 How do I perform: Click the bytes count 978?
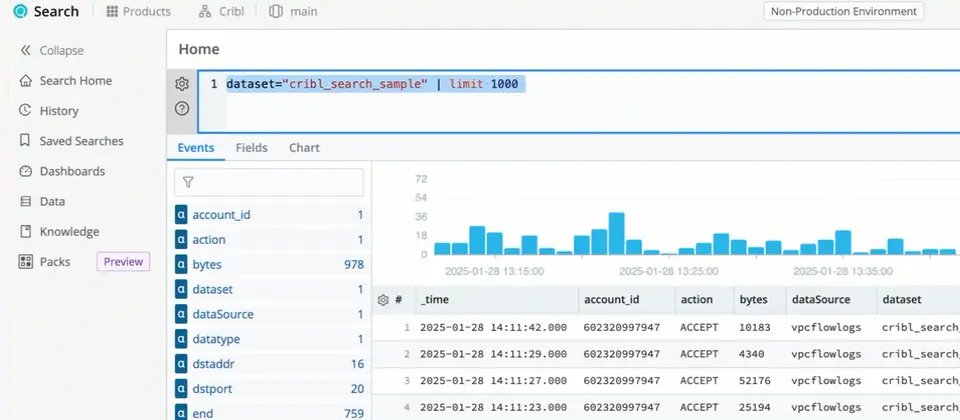(354, 264)
